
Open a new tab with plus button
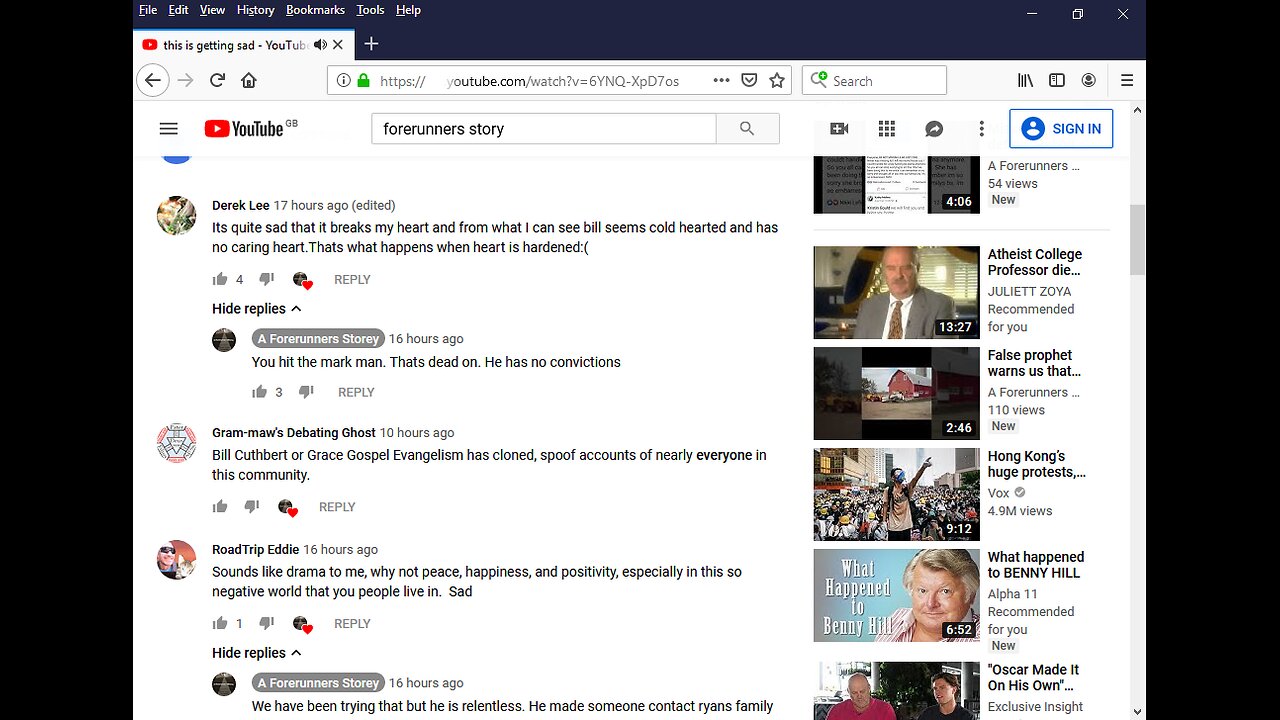coord(371,44)
